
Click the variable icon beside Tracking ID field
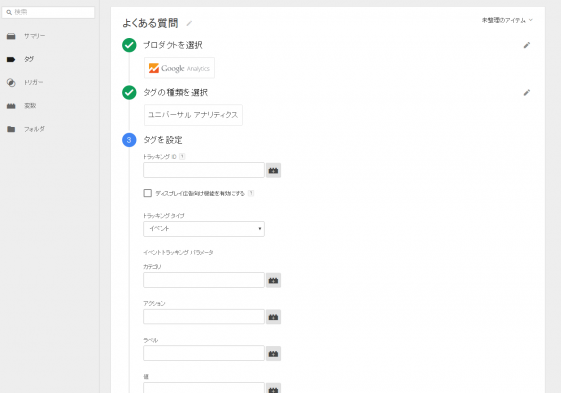click(273, 170)
